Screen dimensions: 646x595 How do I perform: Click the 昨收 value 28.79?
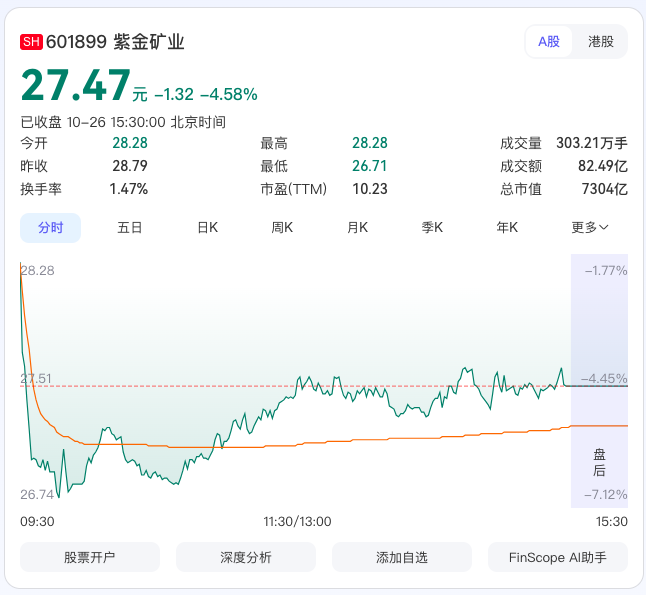point(130,166)
